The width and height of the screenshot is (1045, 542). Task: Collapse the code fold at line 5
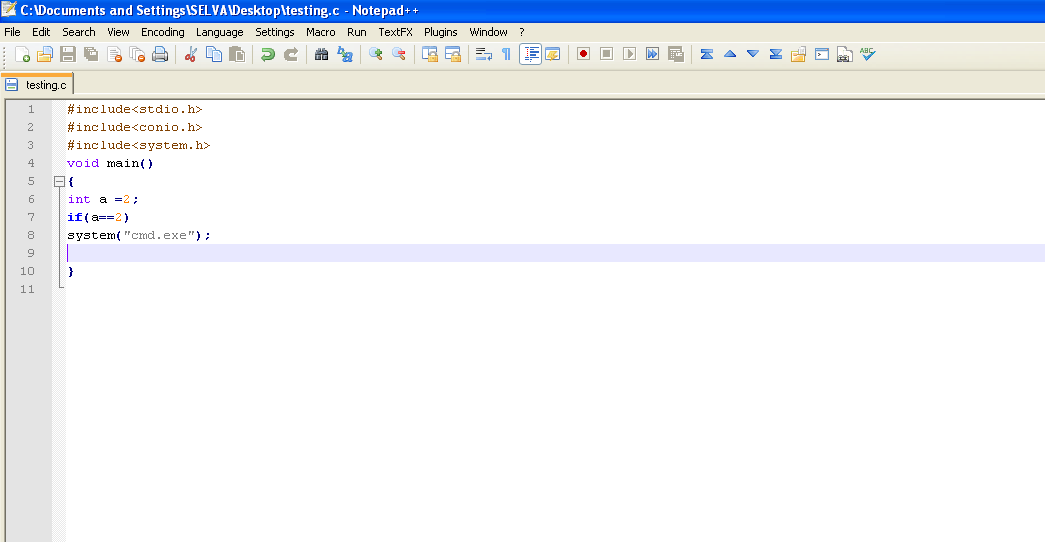59,181
